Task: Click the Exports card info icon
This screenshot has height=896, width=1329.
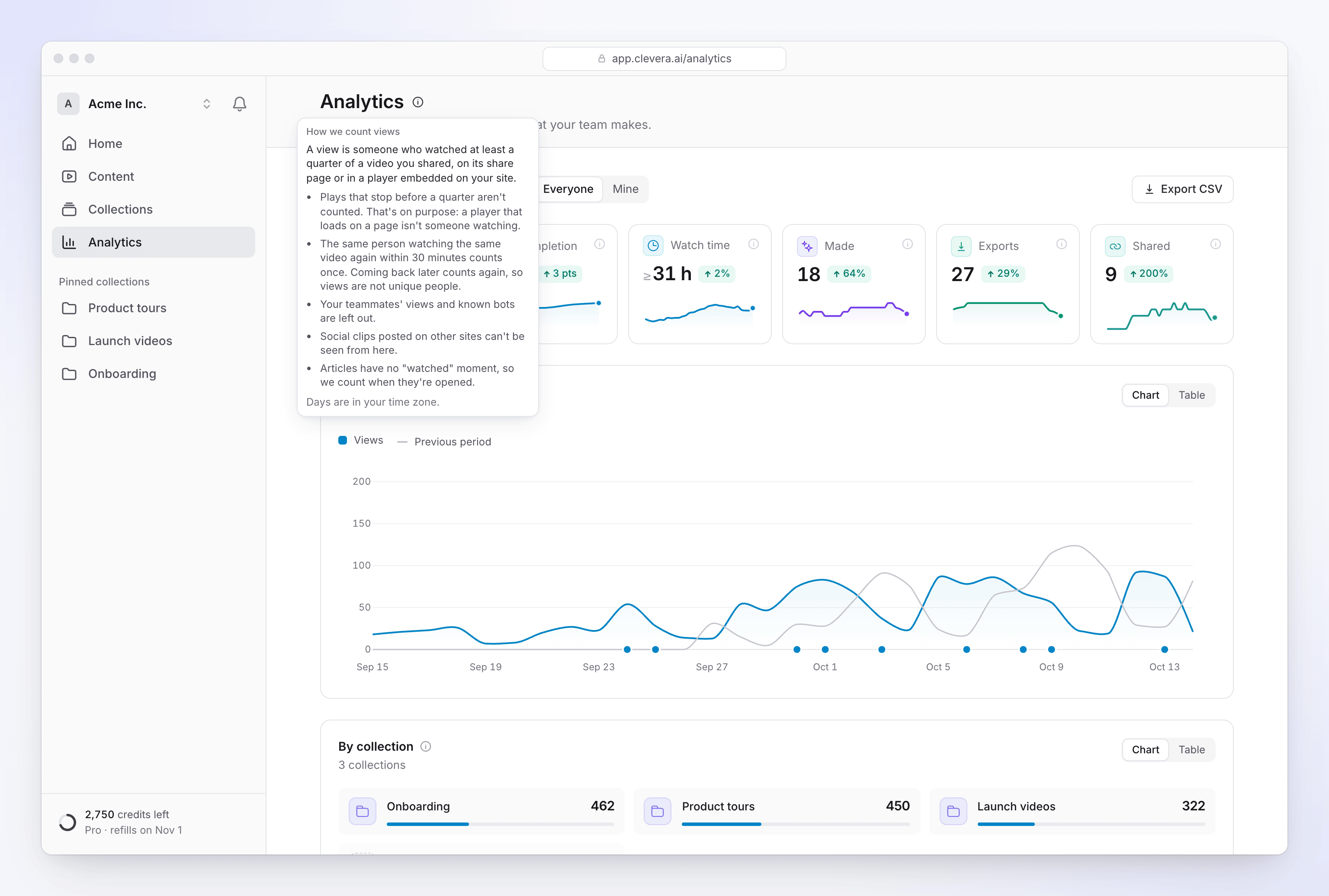Action: tap(1062, 245)
